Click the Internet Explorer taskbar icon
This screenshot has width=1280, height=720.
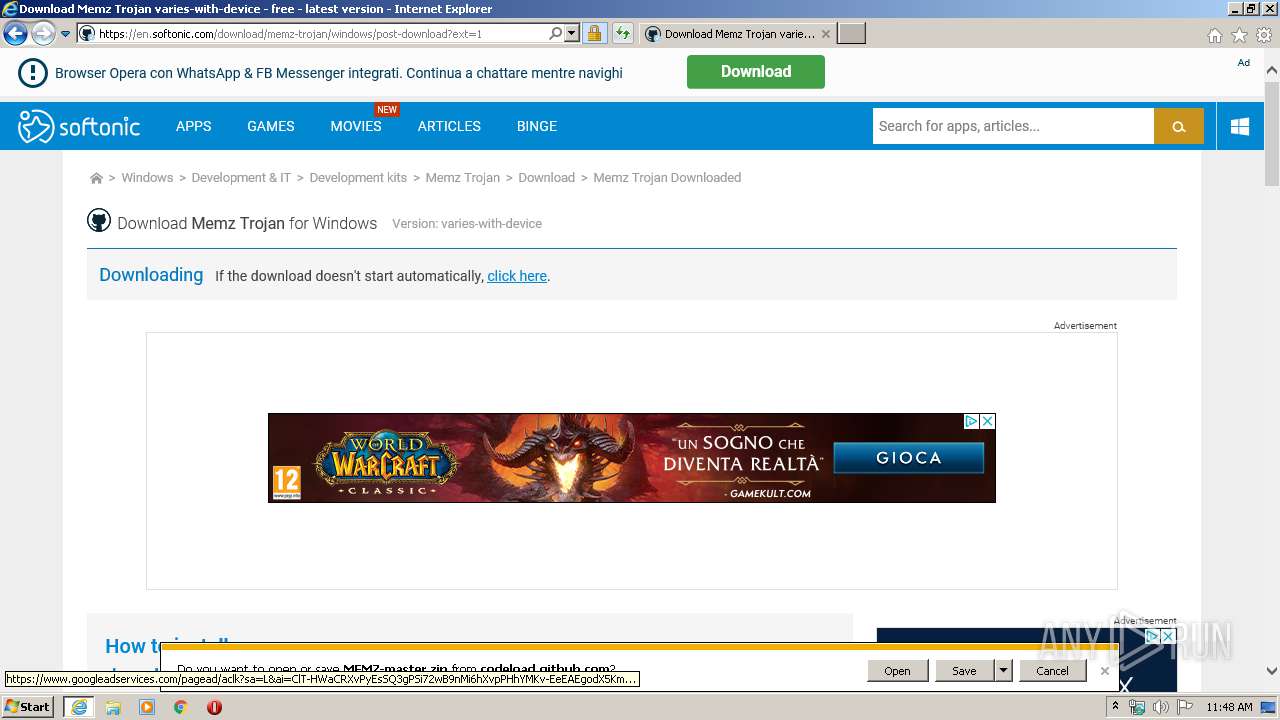pos(78,707)
